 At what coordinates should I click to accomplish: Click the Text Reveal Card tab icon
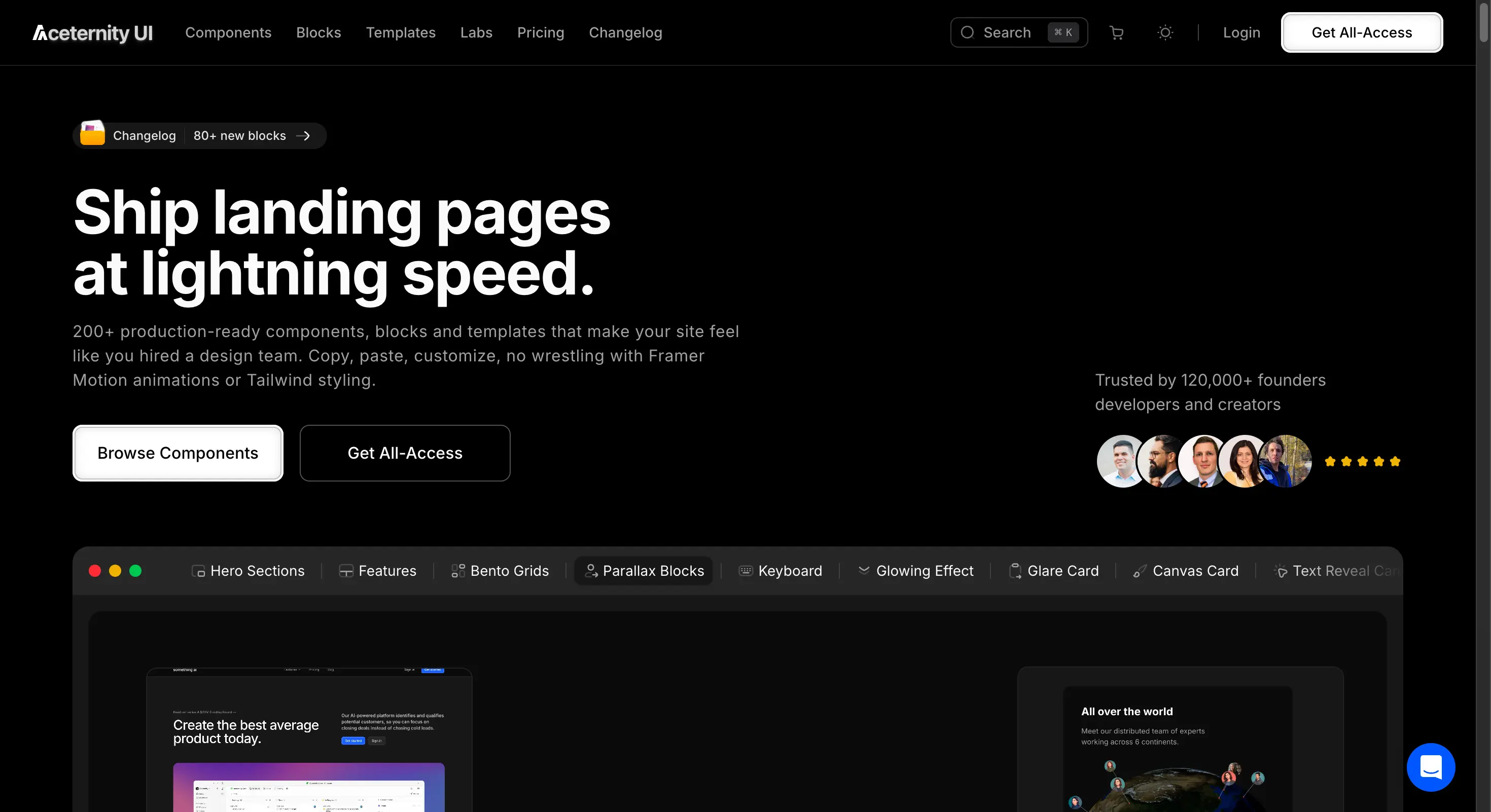pos(1281,571)
